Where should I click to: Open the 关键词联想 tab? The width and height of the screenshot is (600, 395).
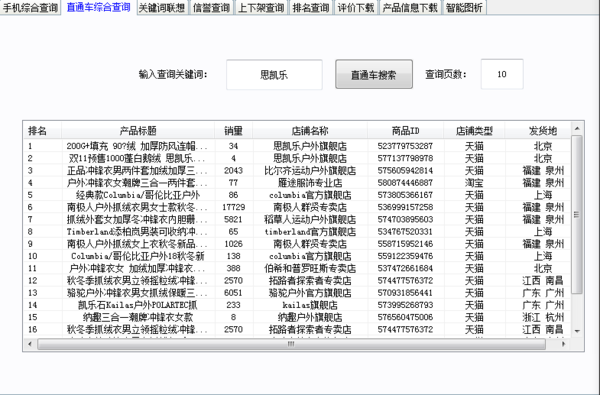pyautogui.click(x=162, y=8)
